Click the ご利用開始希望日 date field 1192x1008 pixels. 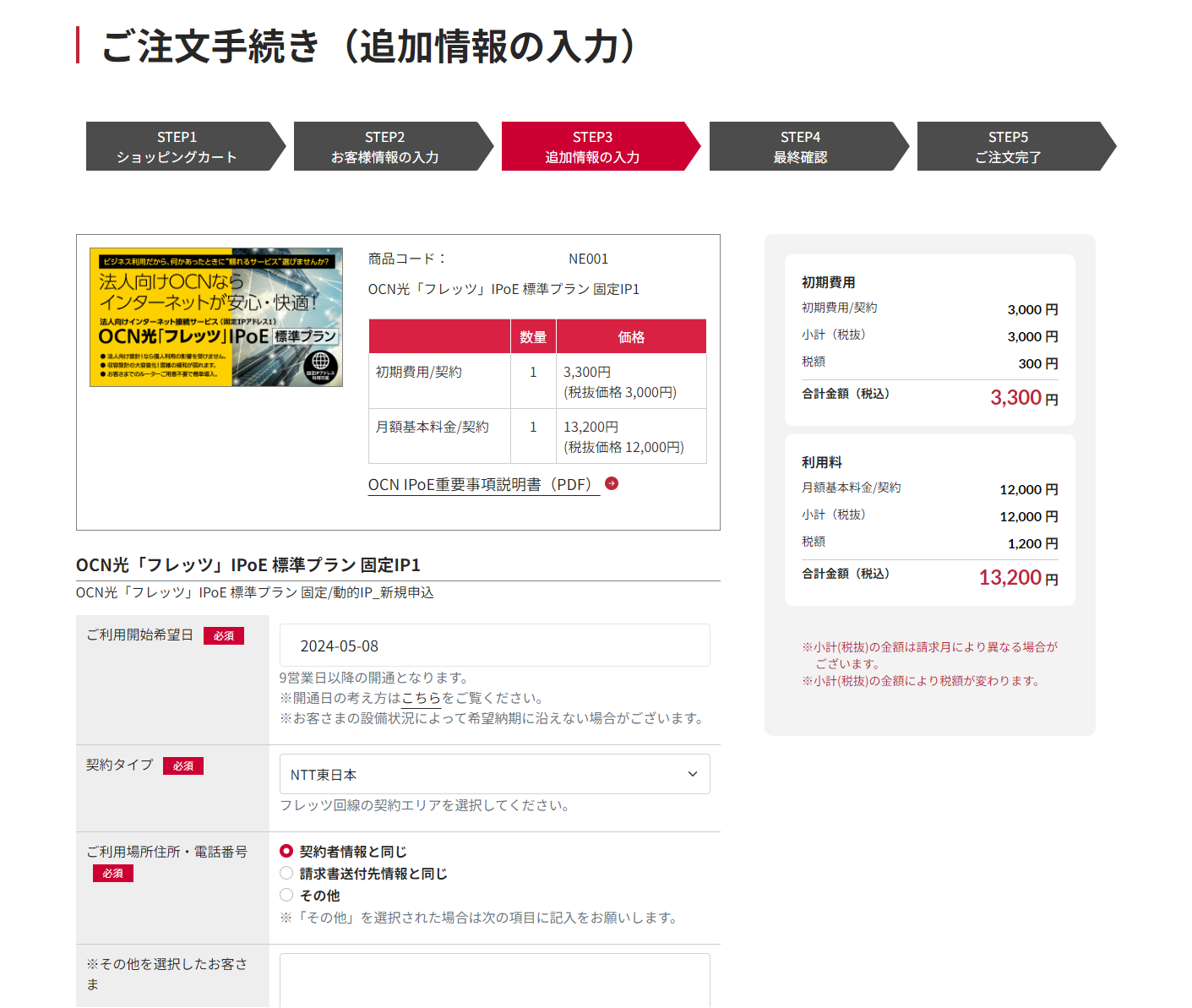(494, 646)
